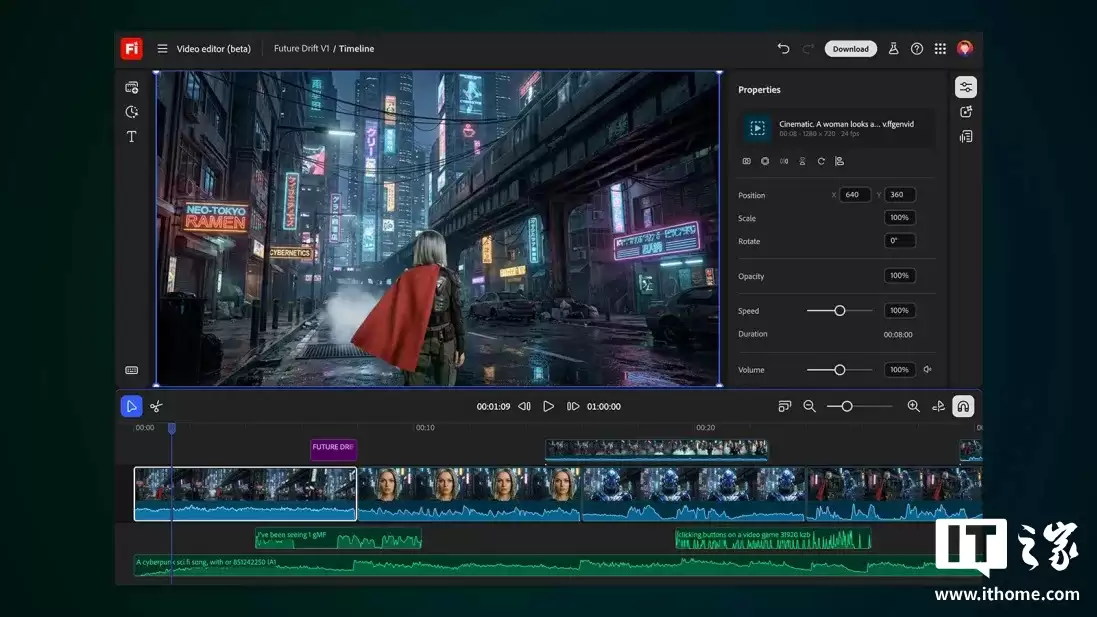Switch to the second panel tab on the right sidebar
1097x617 pixels.
(965, 111)
